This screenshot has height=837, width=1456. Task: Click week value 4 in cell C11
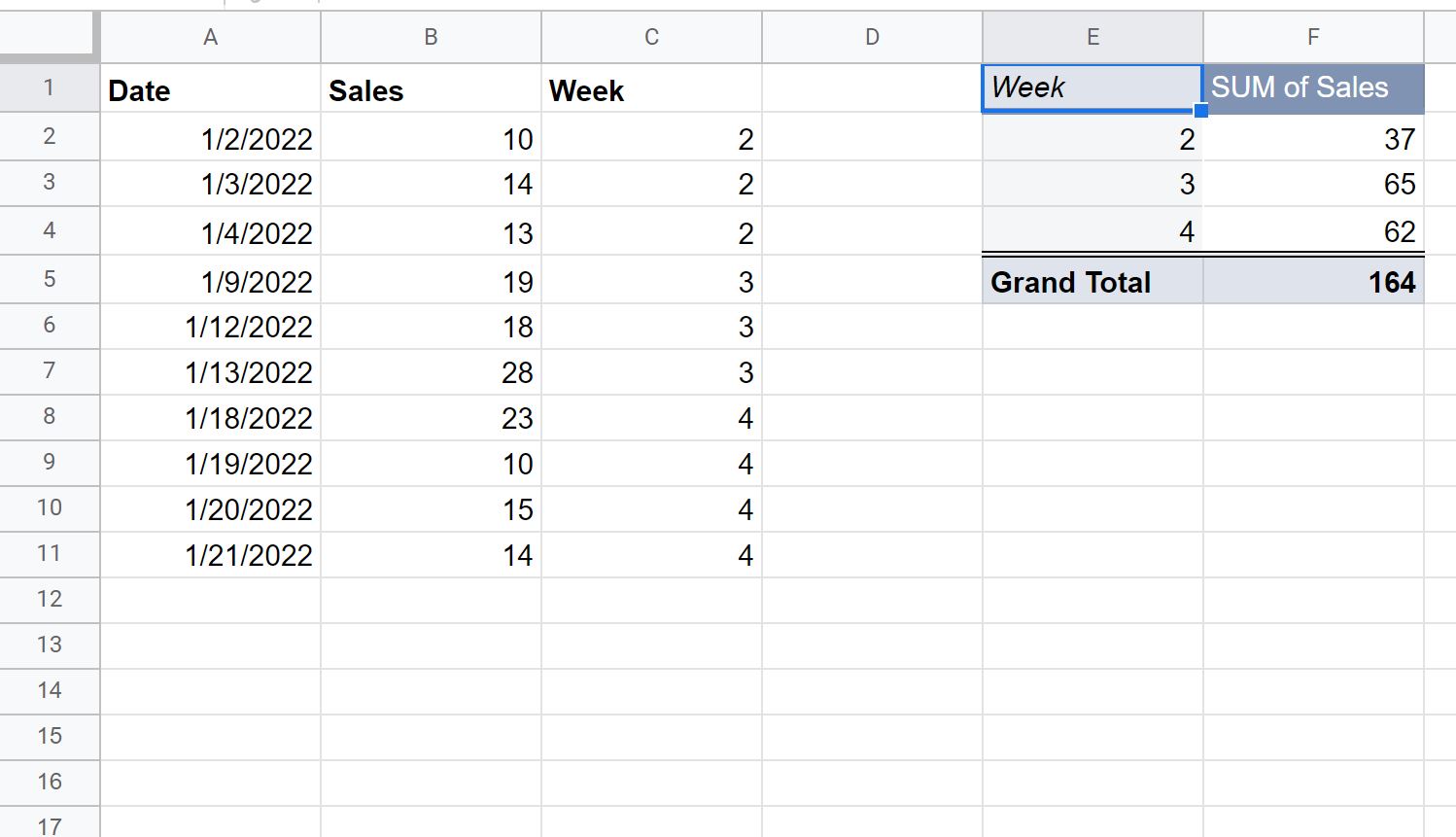[651, 555]
